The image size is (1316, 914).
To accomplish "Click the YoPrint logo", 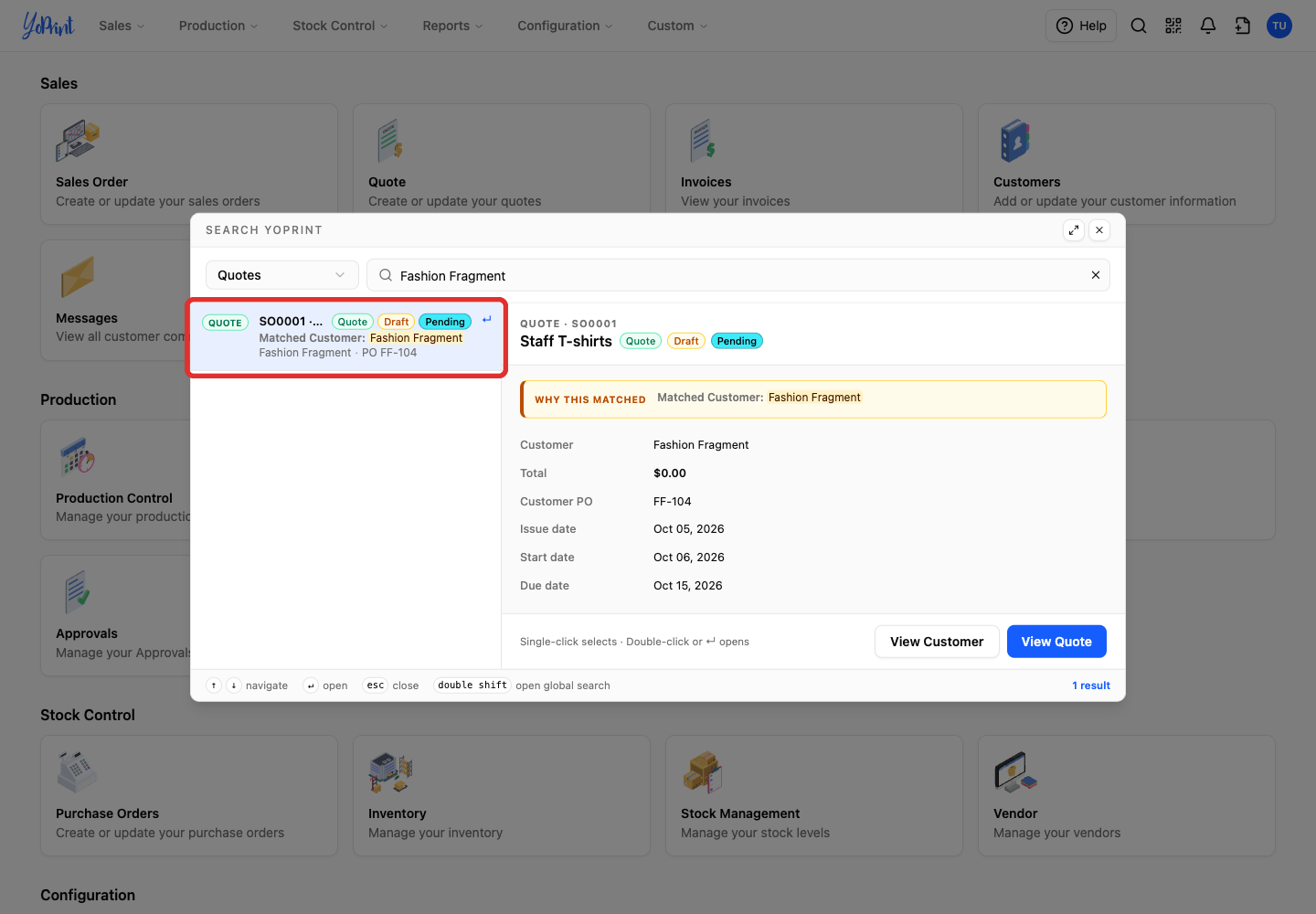I will point(48,26).
